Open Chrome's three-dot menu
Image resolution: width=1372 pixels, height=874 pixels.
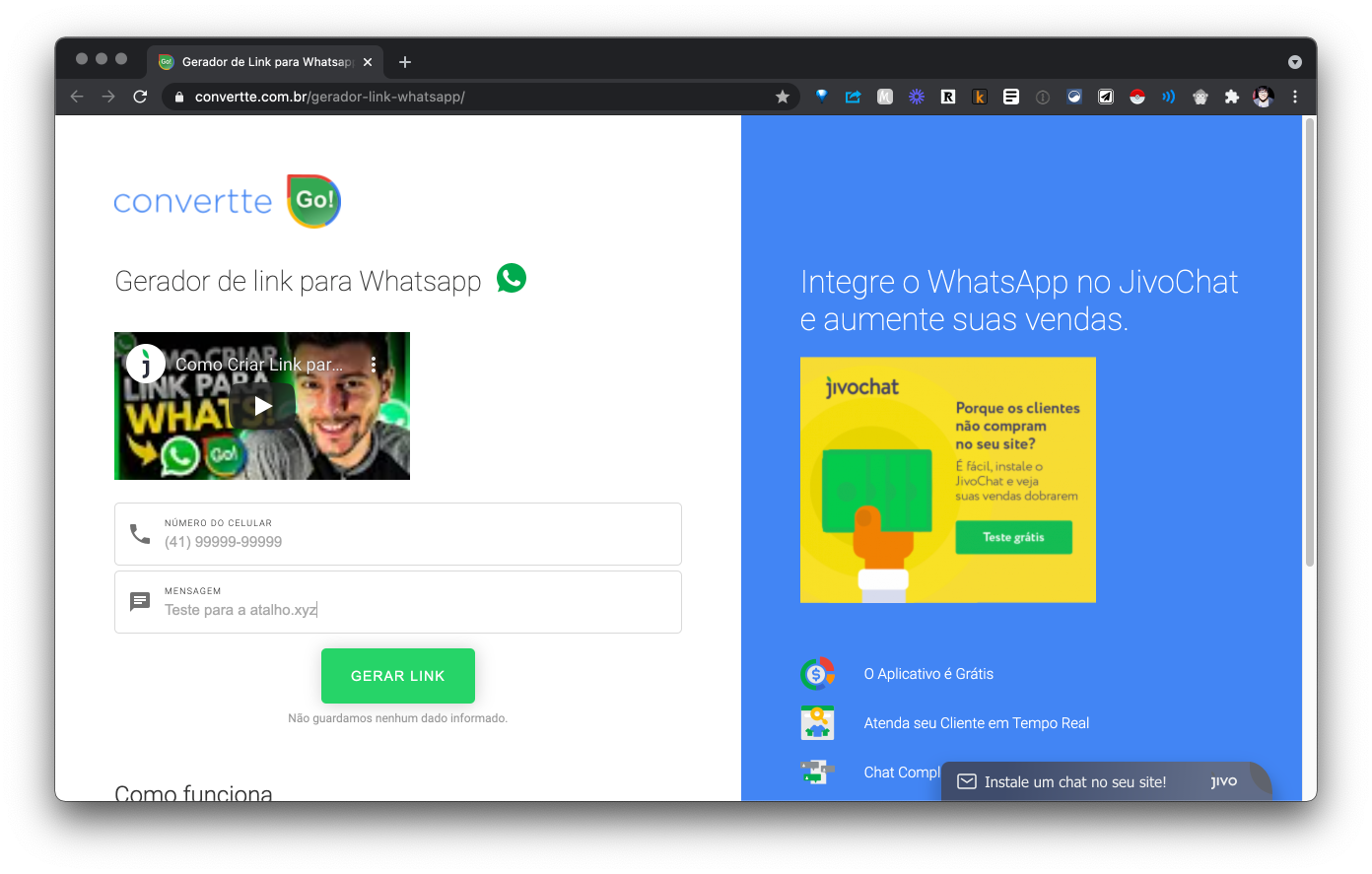click(1295, 97)
